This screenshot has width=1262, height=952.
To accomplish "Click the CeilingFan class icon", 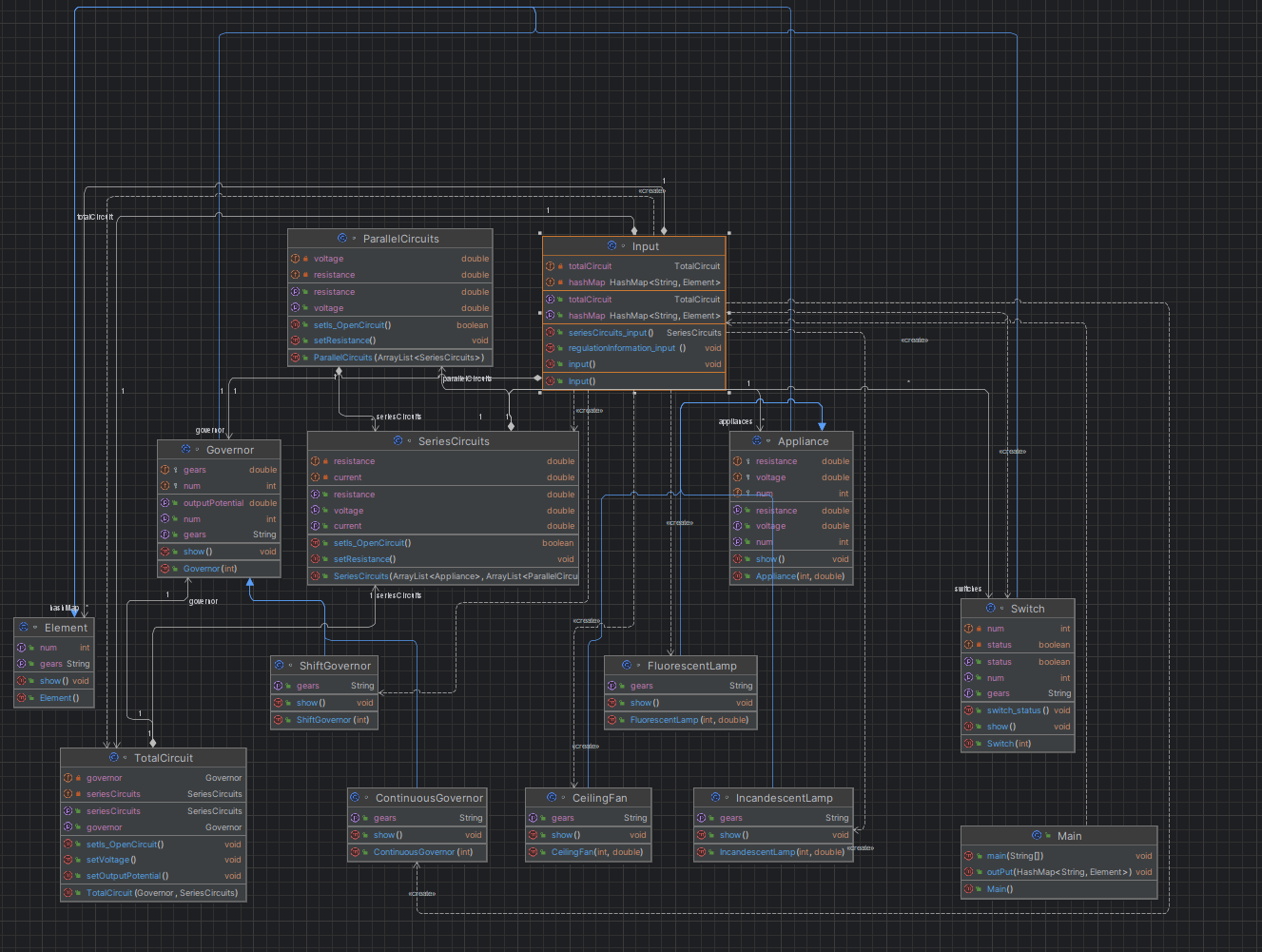I will (552, 797).
